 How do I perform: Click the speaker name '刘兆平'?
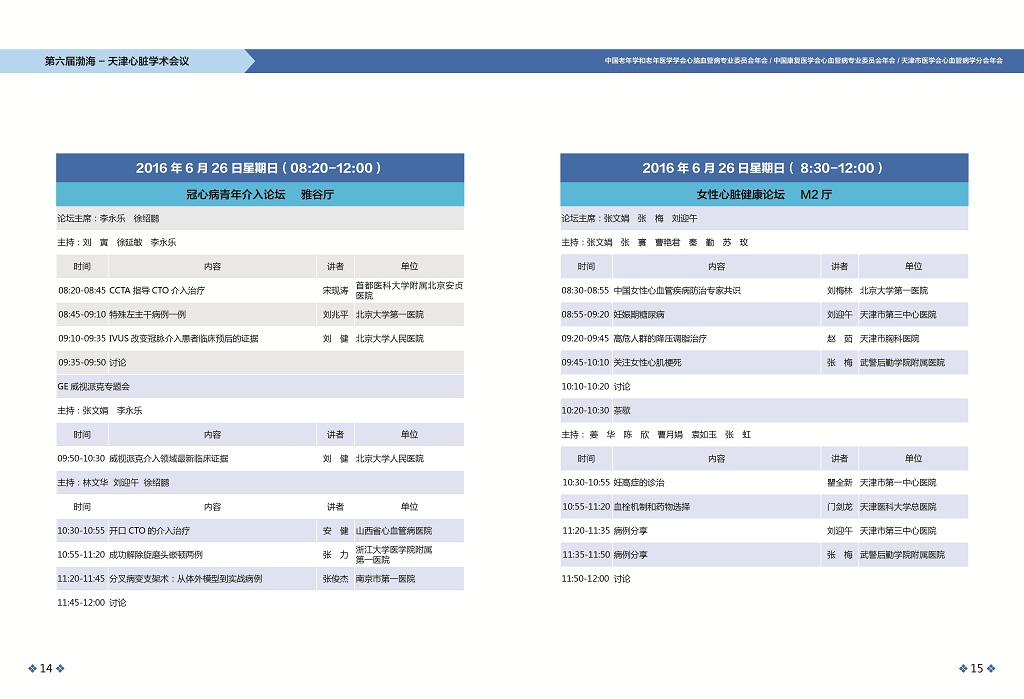pos(336,314)
